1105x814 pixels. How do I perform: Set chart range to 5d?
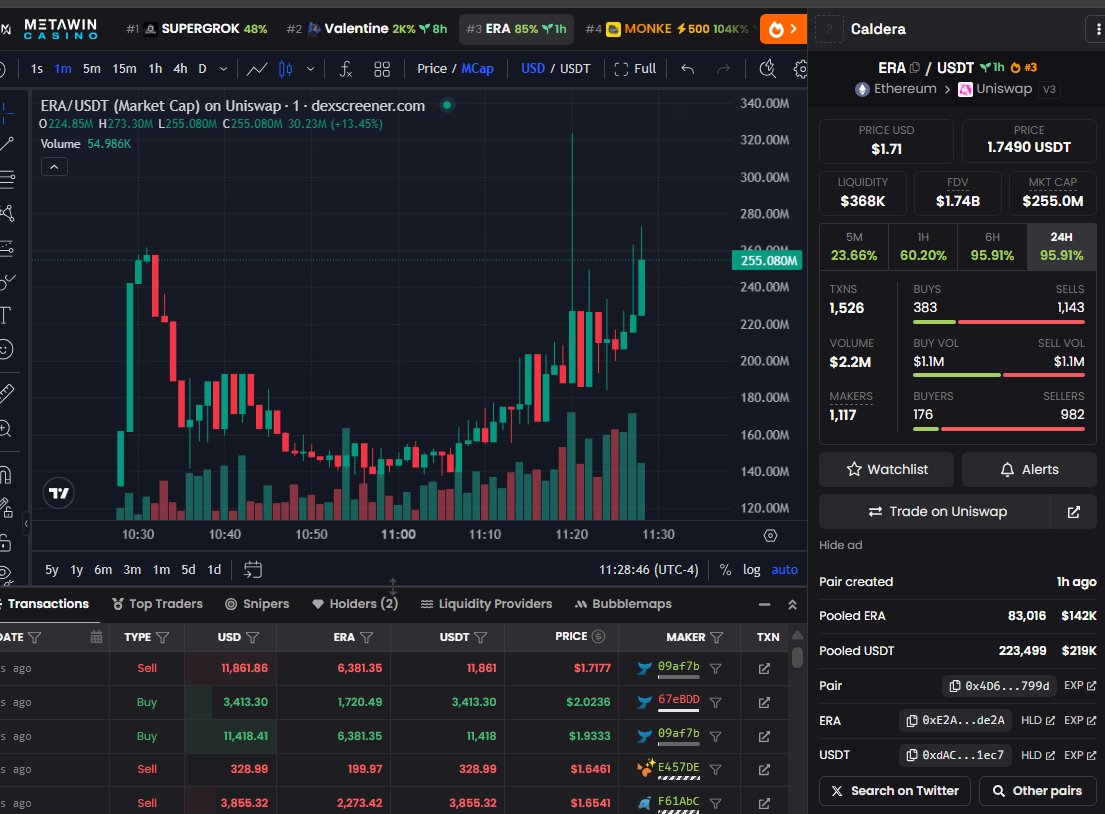pos(188,569)
